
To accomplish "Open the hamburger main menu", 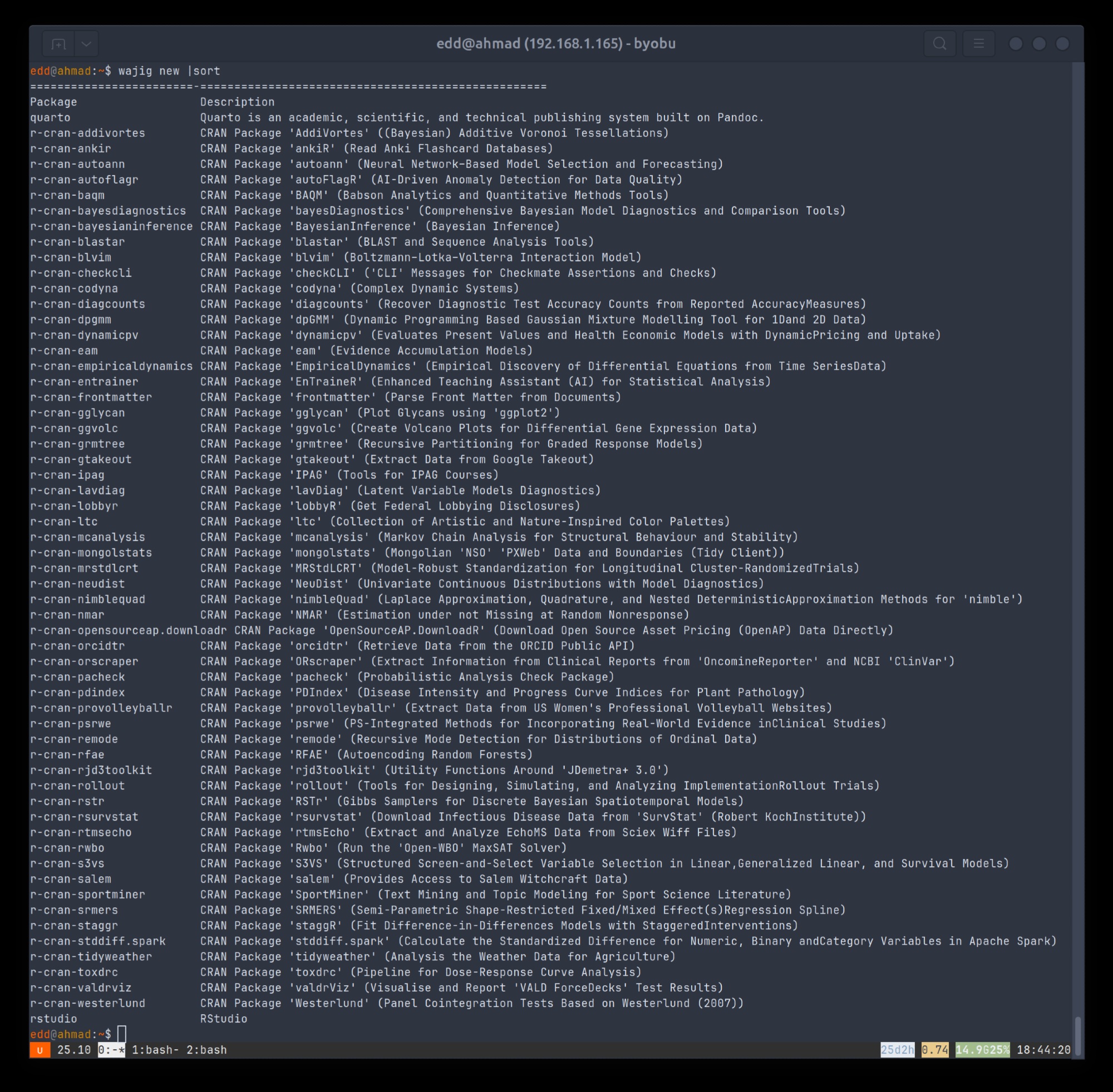I will pos(979,43).
